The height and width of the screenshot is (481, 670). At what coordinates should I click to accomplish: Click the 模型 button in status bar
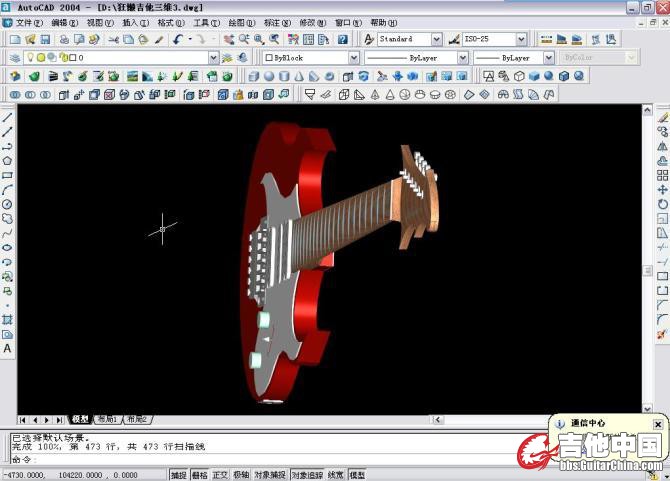click(x=357, y=475)
